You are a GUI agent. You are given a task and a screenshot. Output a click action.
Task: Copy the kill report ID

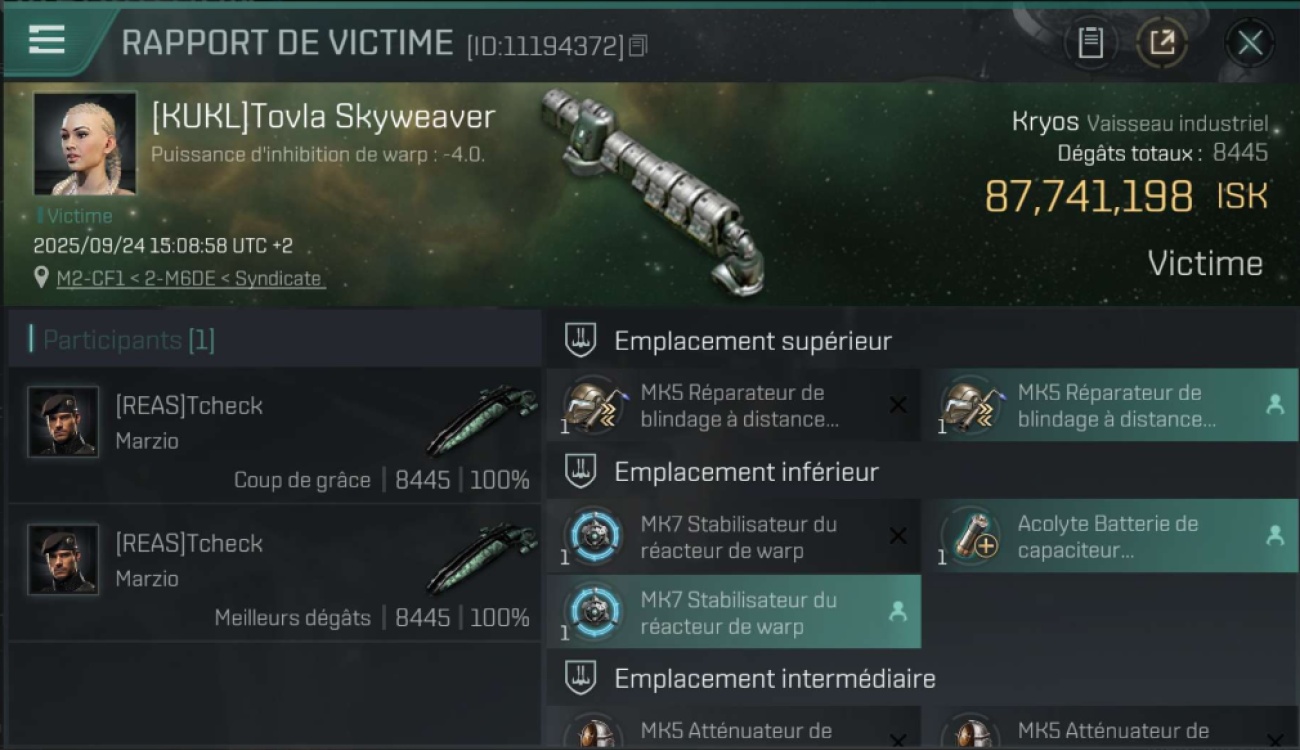click(638, 45)
